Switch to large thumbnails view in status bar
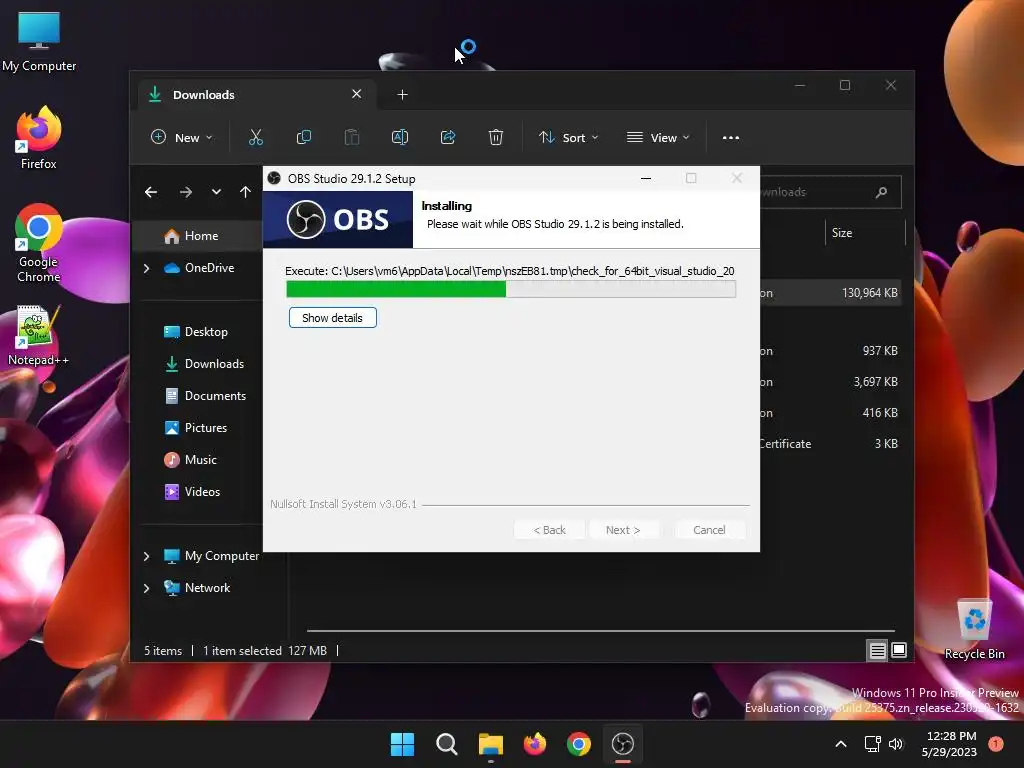 point(899,650)
